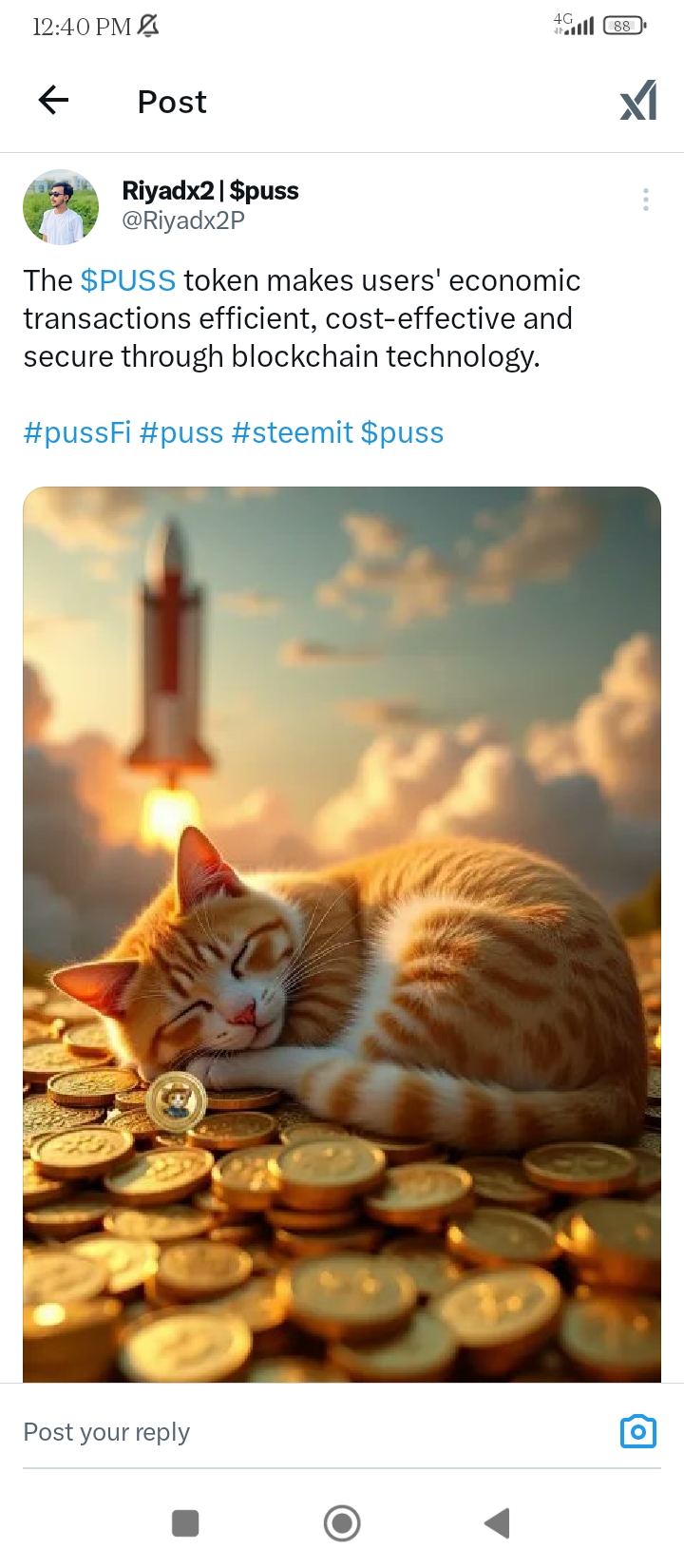Tap the Post header title
Viewport: 684px width, 1568px height.
172,102
